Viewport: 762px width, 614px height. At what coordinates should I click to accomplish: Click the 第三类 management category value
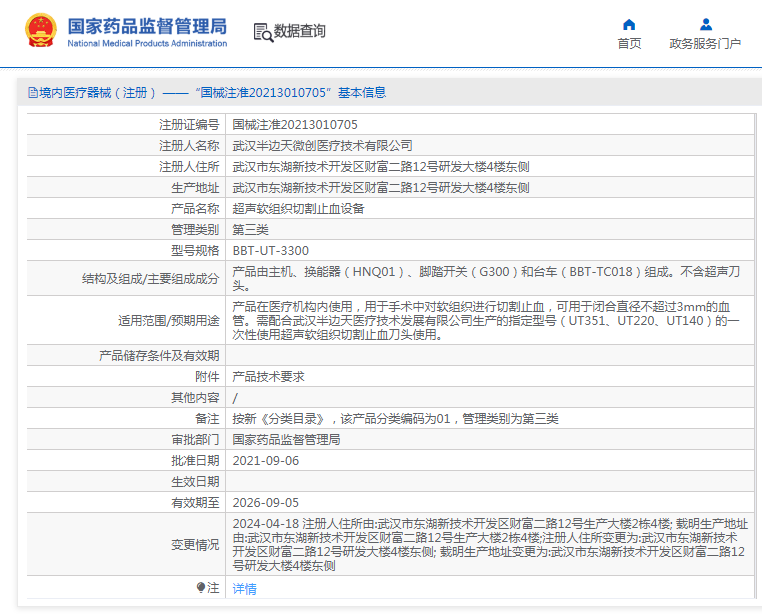pos(250,229)
